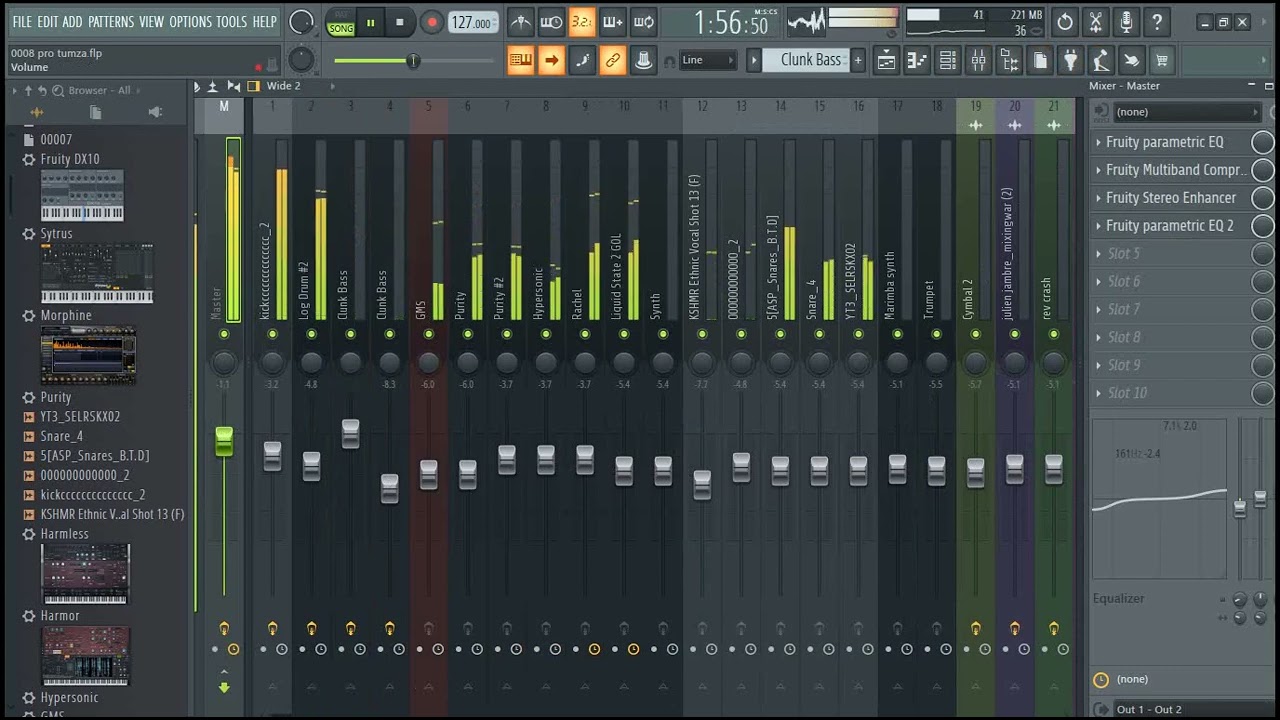Click the browser up arrow icon
The height and width of the screenshot is (720, 1280).
click(28, 90)
